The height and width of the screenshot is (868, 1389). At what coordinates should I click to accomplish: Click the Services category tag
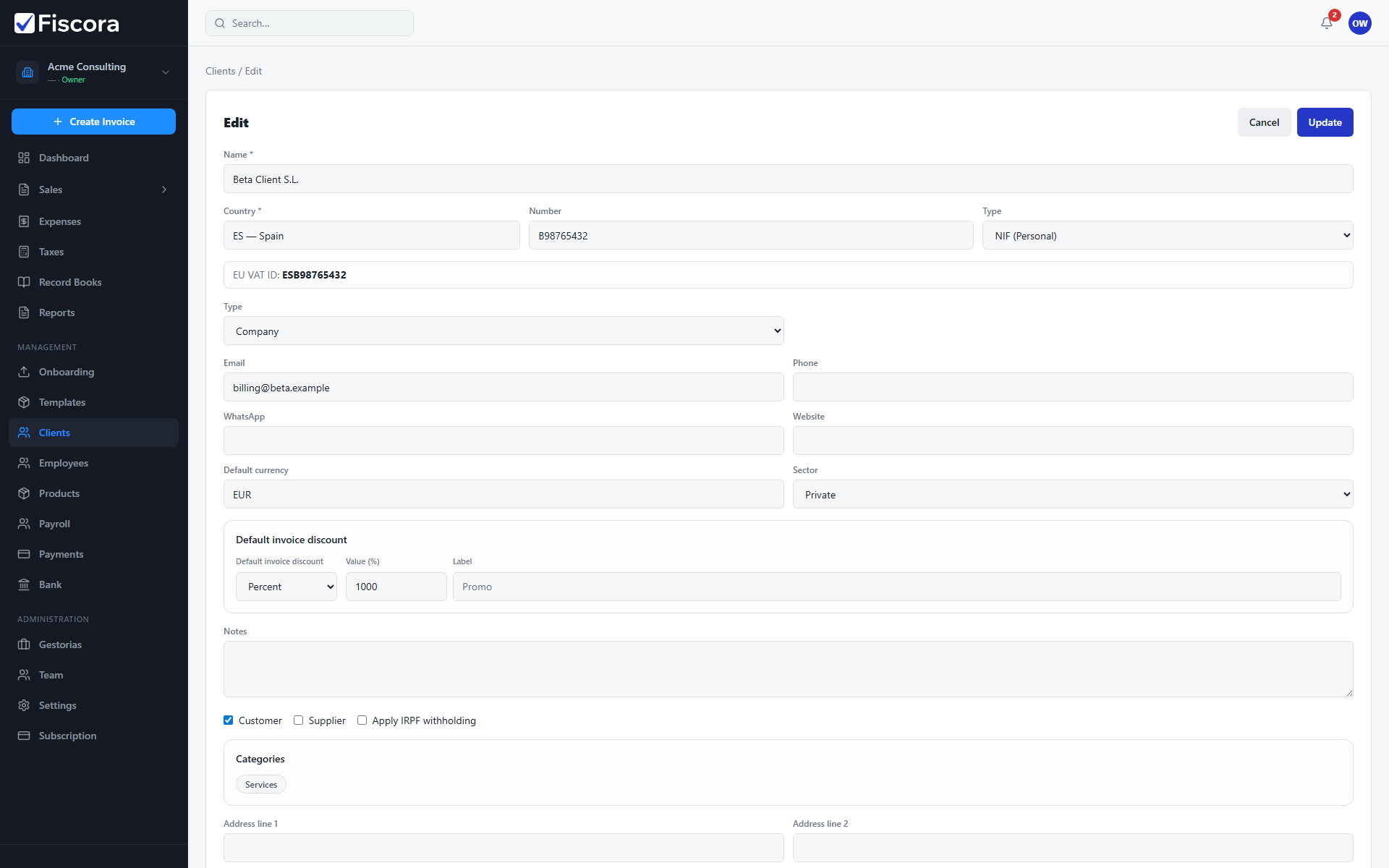click(261, 784)
